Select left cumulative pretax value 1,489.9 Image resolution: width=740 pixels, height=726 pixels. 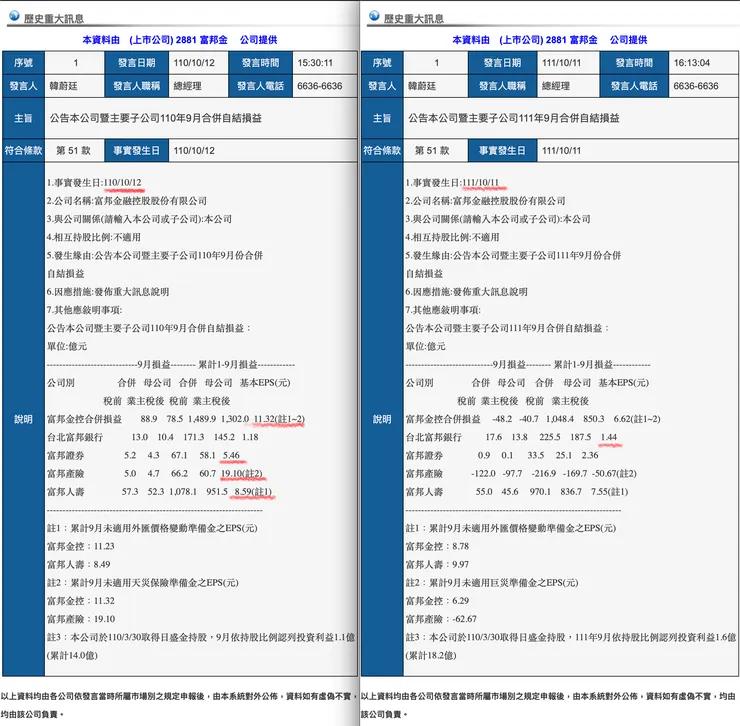[202, 419]
